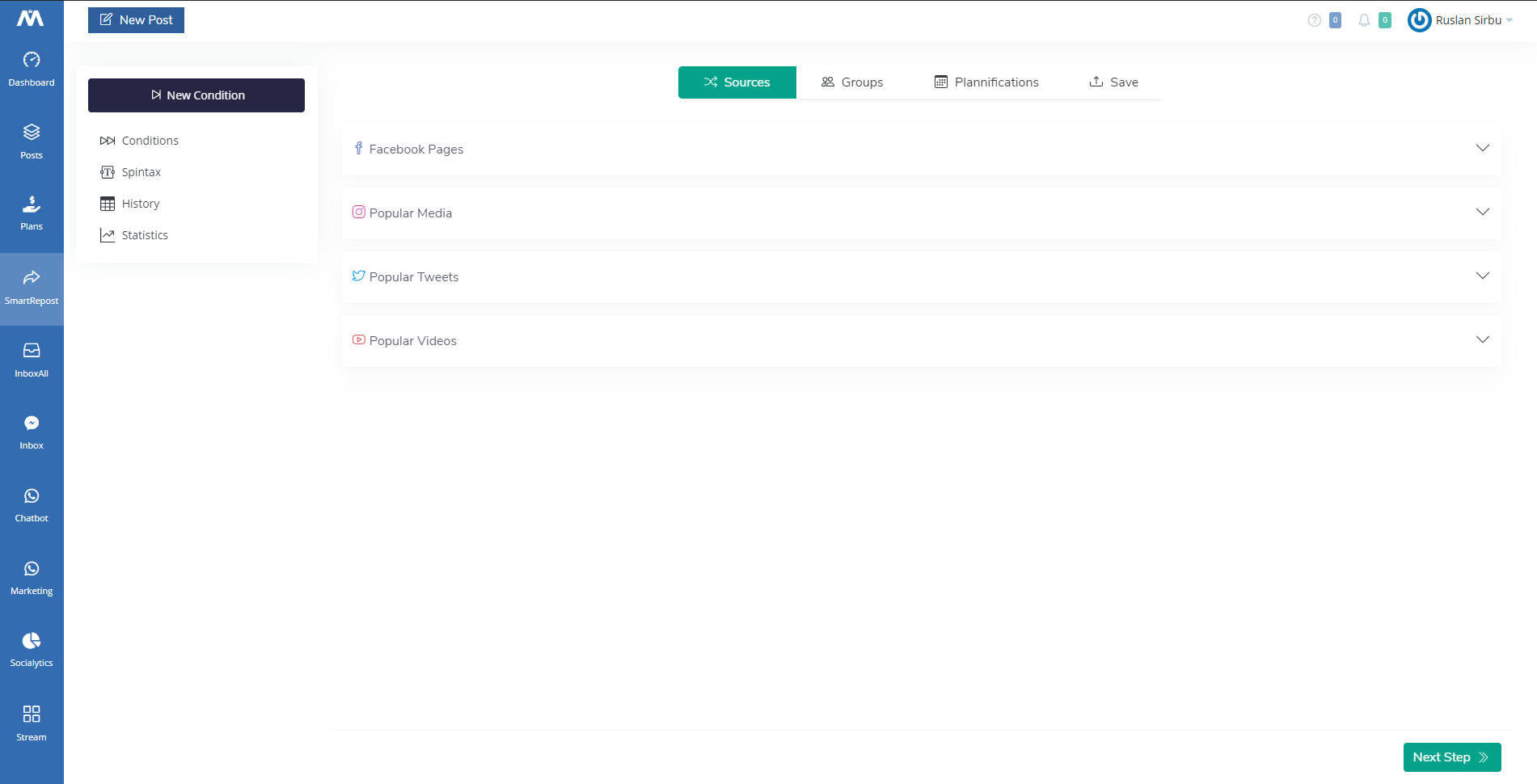Click the History table icon

[108, 204]
